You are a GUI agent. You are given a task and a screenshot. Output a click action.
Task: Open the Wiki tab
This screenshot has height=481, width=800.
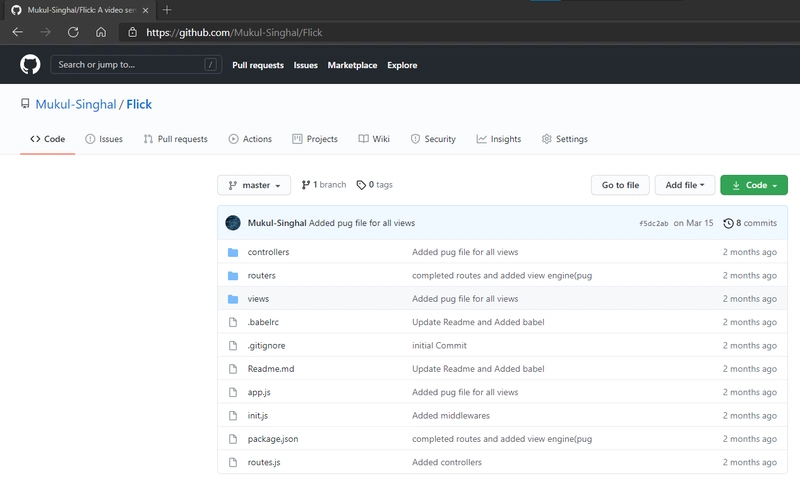click(x=374, y=139)
